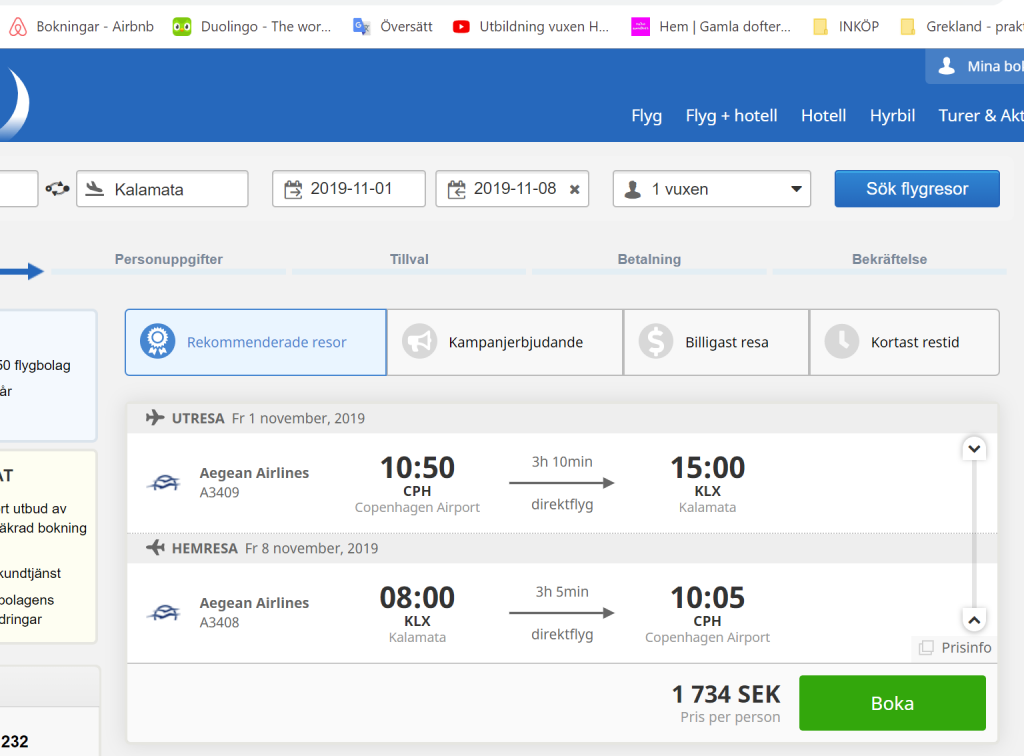Click the Bekräftelse booking step
Image resolution: width=1024 pixels, height=756 pixels.
(x=889, y=259)
